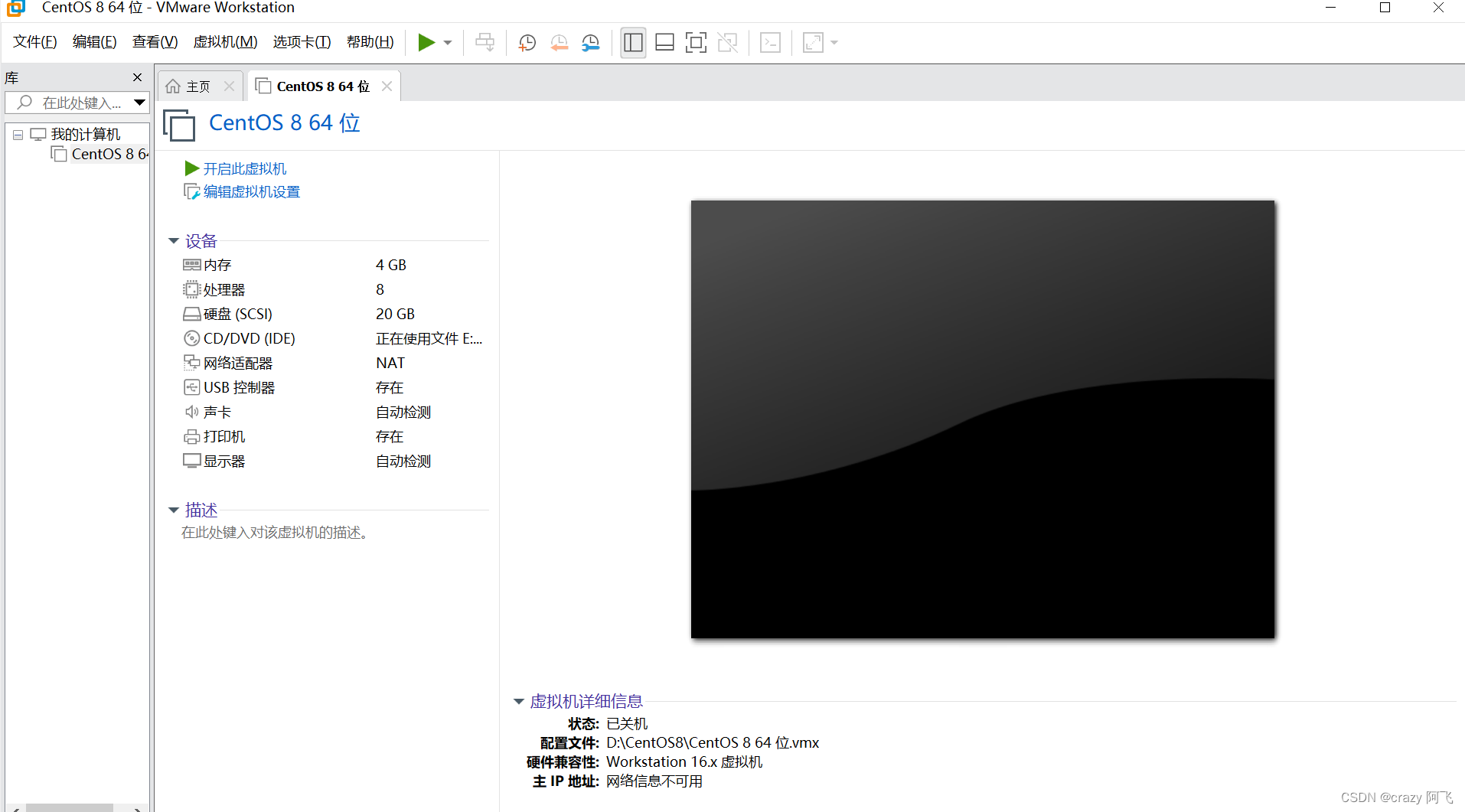Toggle the library sidebar panel visibility

pos(633,42)
